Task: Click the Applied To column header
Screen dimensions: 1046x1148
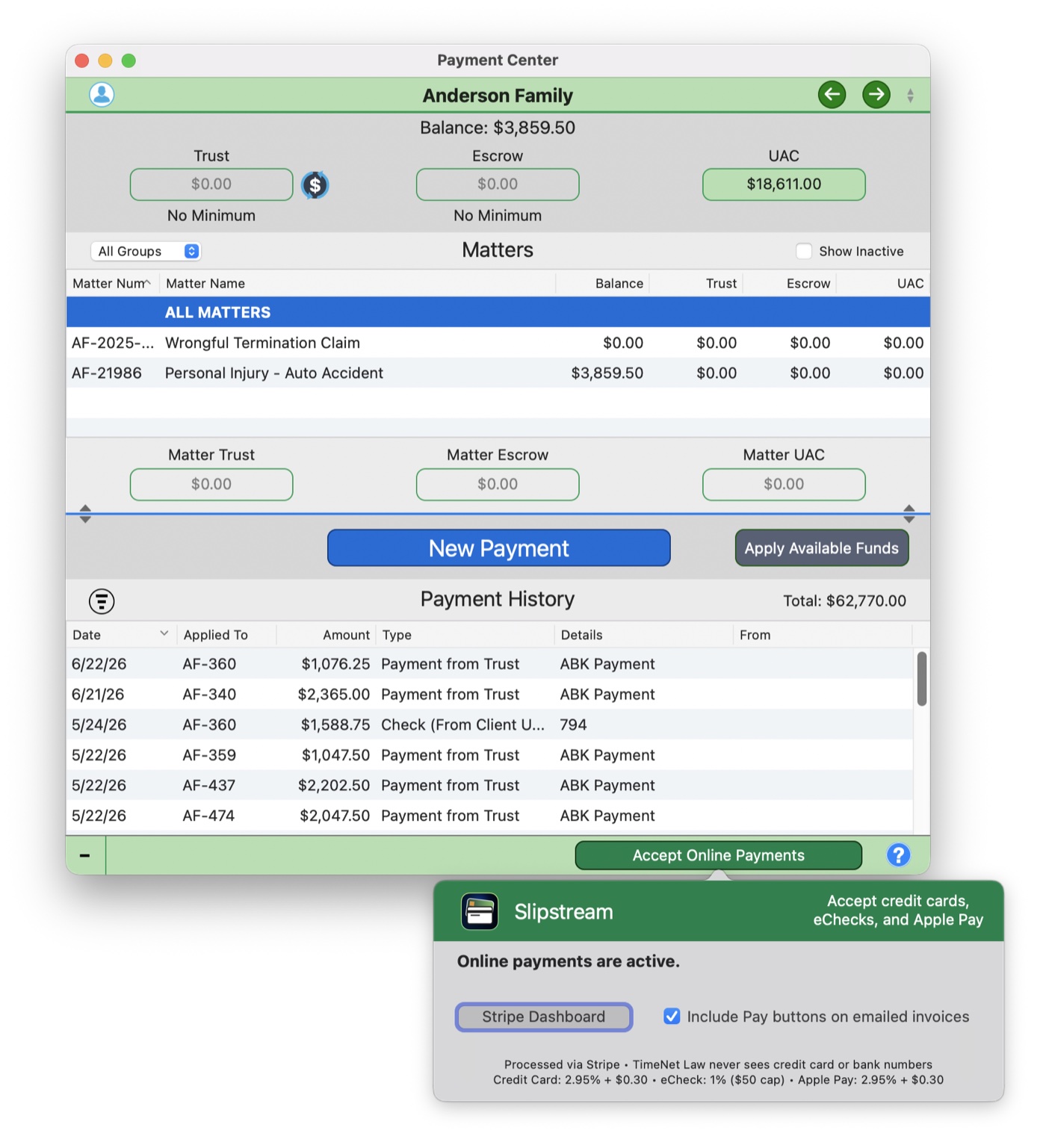Action: tap(226, 635)
